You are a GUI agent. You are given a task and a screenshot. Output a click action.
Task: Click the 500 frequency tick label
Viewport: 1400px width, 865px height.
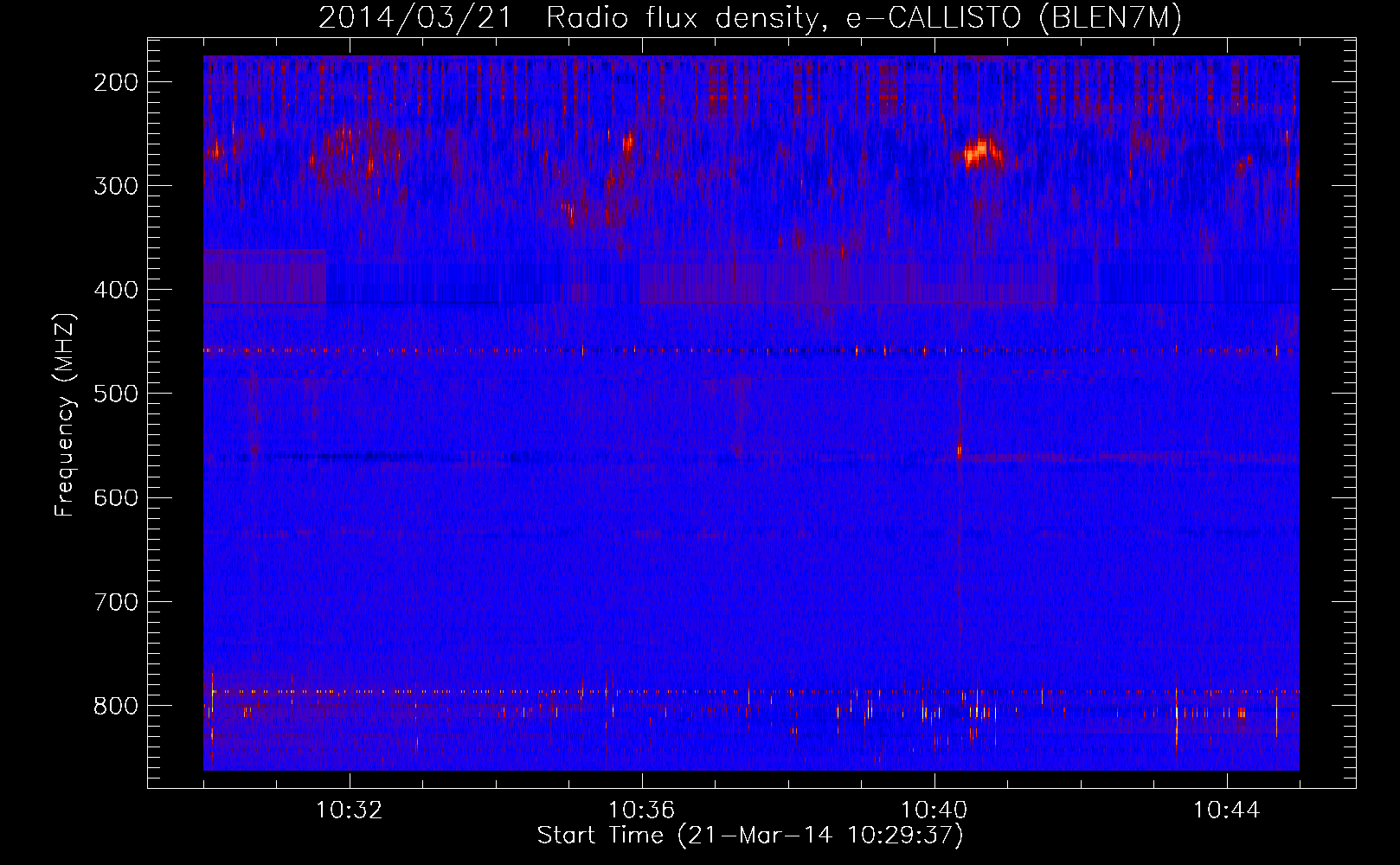click(115, 394)
